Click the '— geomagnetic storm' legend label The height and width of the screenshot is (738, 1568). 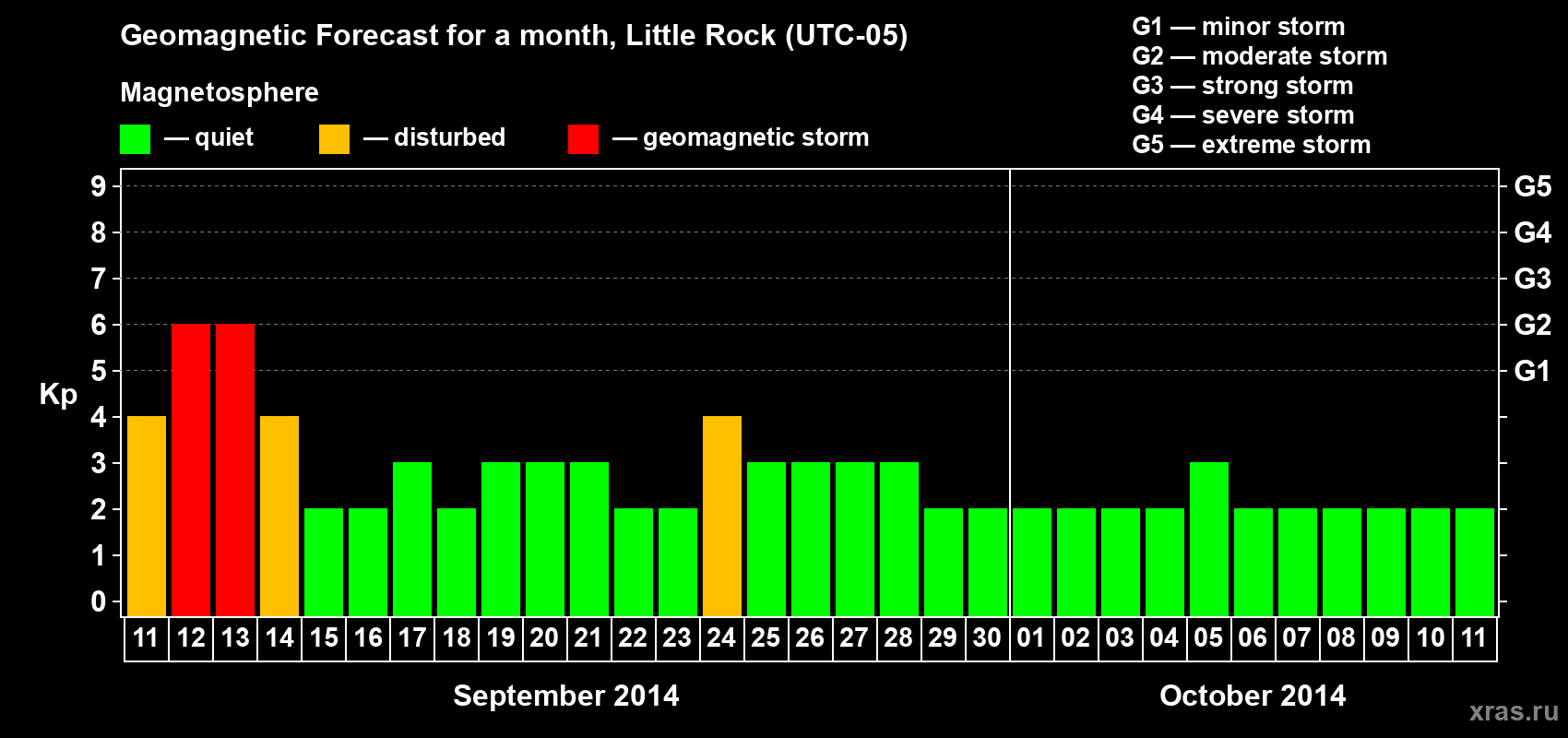coord(741,138)
